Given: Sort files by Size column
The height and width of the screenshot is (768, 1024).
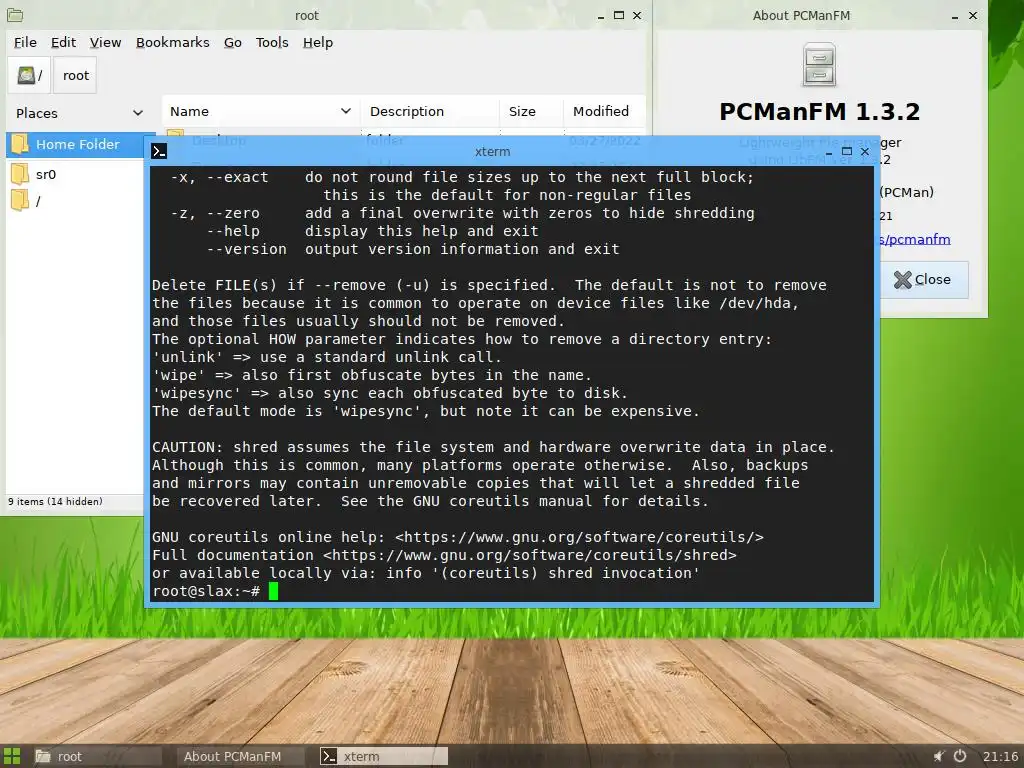Looking at the screenshot, I should point(531,111).
